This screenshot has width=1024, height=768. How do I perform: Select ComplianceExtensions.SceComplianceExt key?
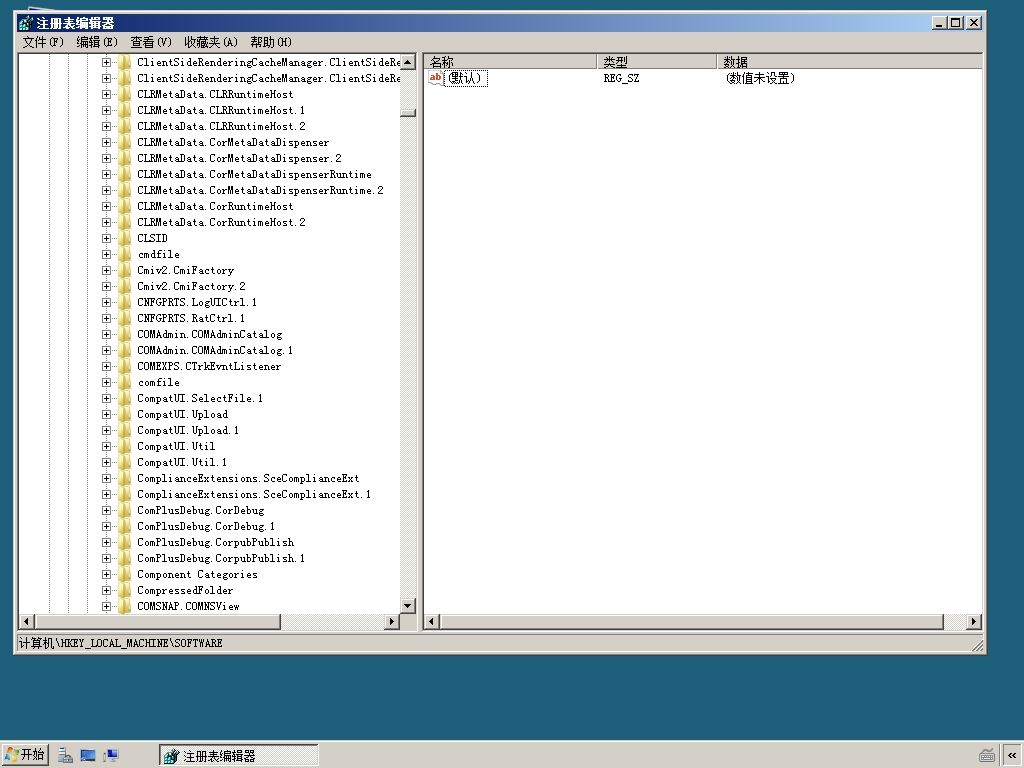248,479
